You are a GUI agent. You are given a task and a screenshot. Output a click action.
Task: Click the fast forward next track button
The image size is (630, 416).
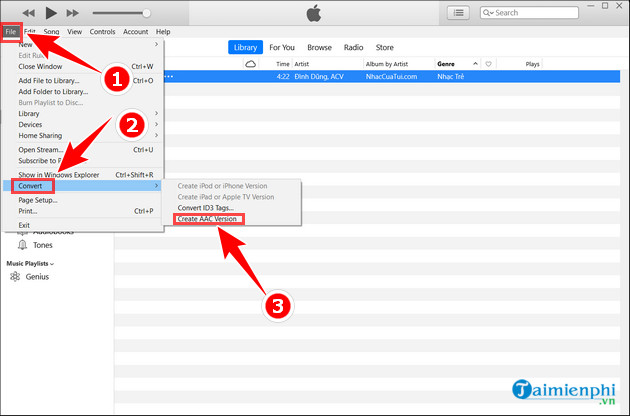coord(73,13)
